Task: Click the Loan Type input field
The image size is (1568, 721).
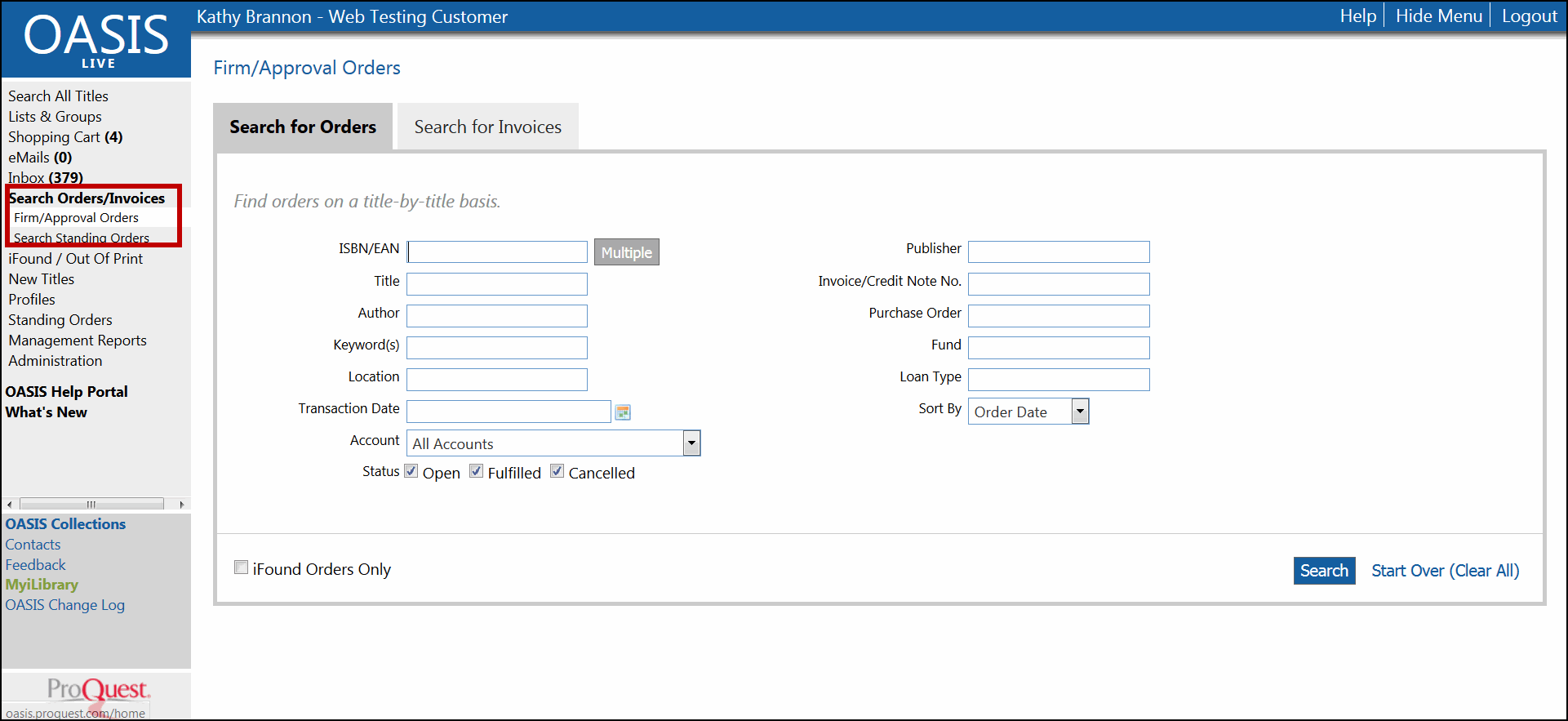Action: 1059,379
